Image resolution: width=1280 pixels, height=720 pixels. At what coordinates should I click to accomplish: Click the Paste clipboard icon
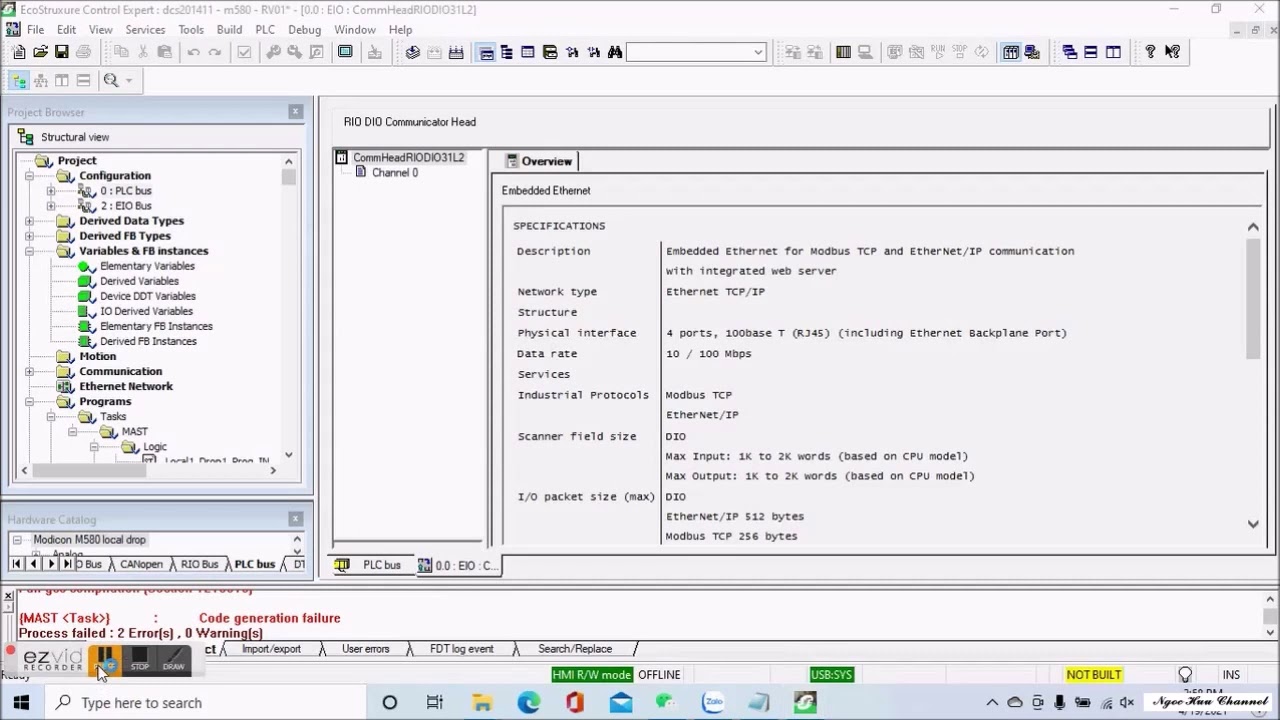point(164,52)
